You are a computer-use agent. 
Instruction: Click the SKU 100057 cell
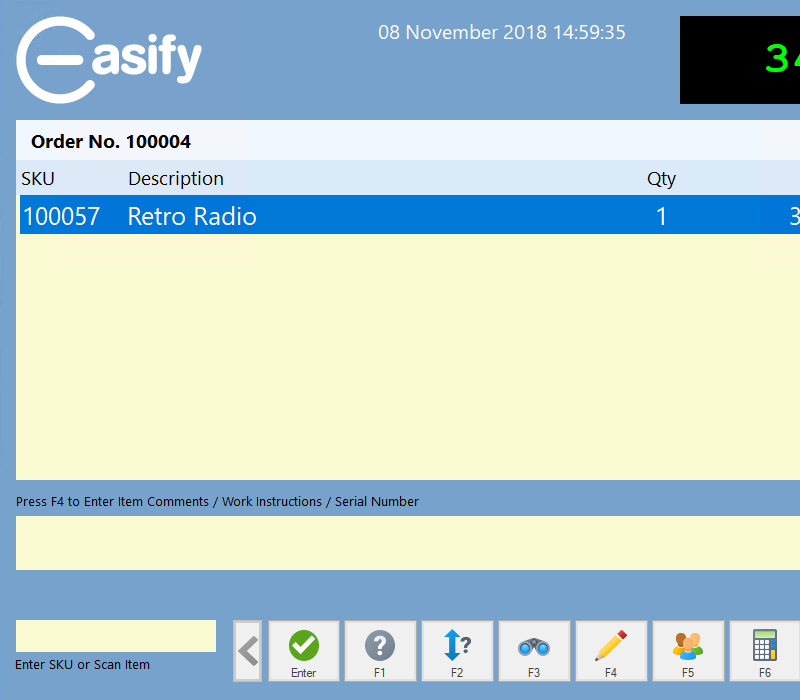pyautogui.click(x=62, y=216)
